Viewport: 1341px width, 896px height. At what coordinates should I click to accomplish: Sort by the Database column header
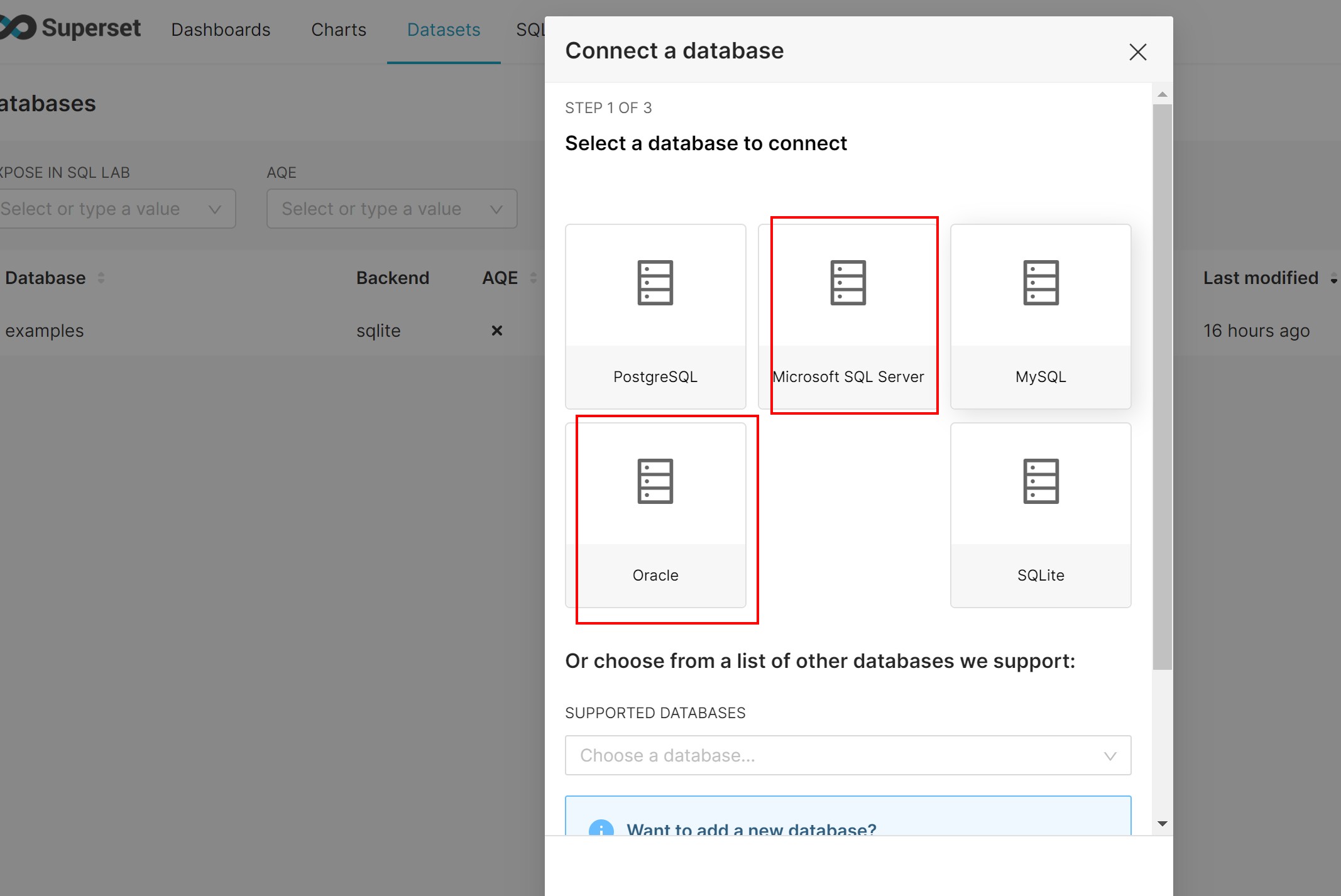55,278
